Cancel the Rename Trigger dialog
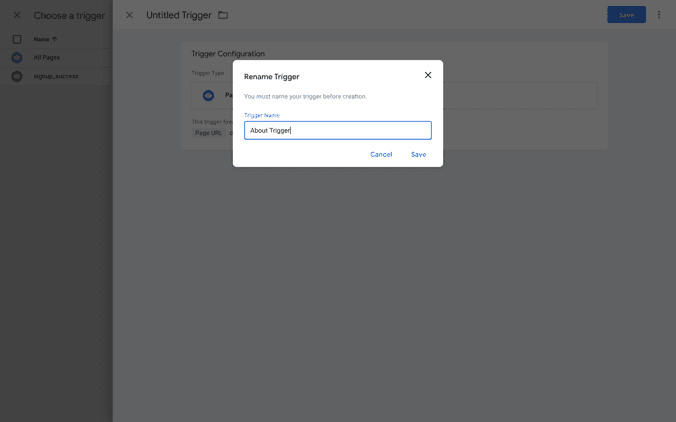The height and width of the screenshot is (422, 676). [x=381, y=154]
